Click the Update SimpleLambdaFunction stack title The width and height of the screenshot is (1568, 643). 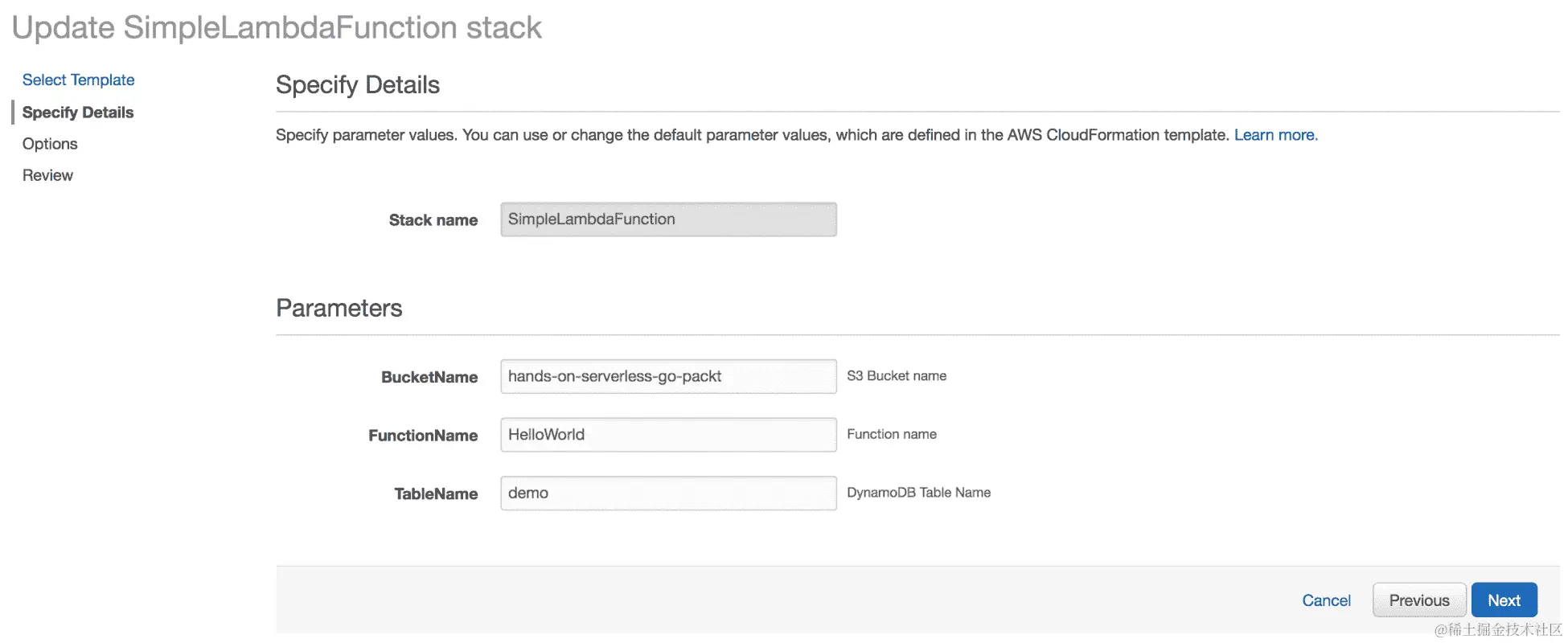(x=277, y=27)
